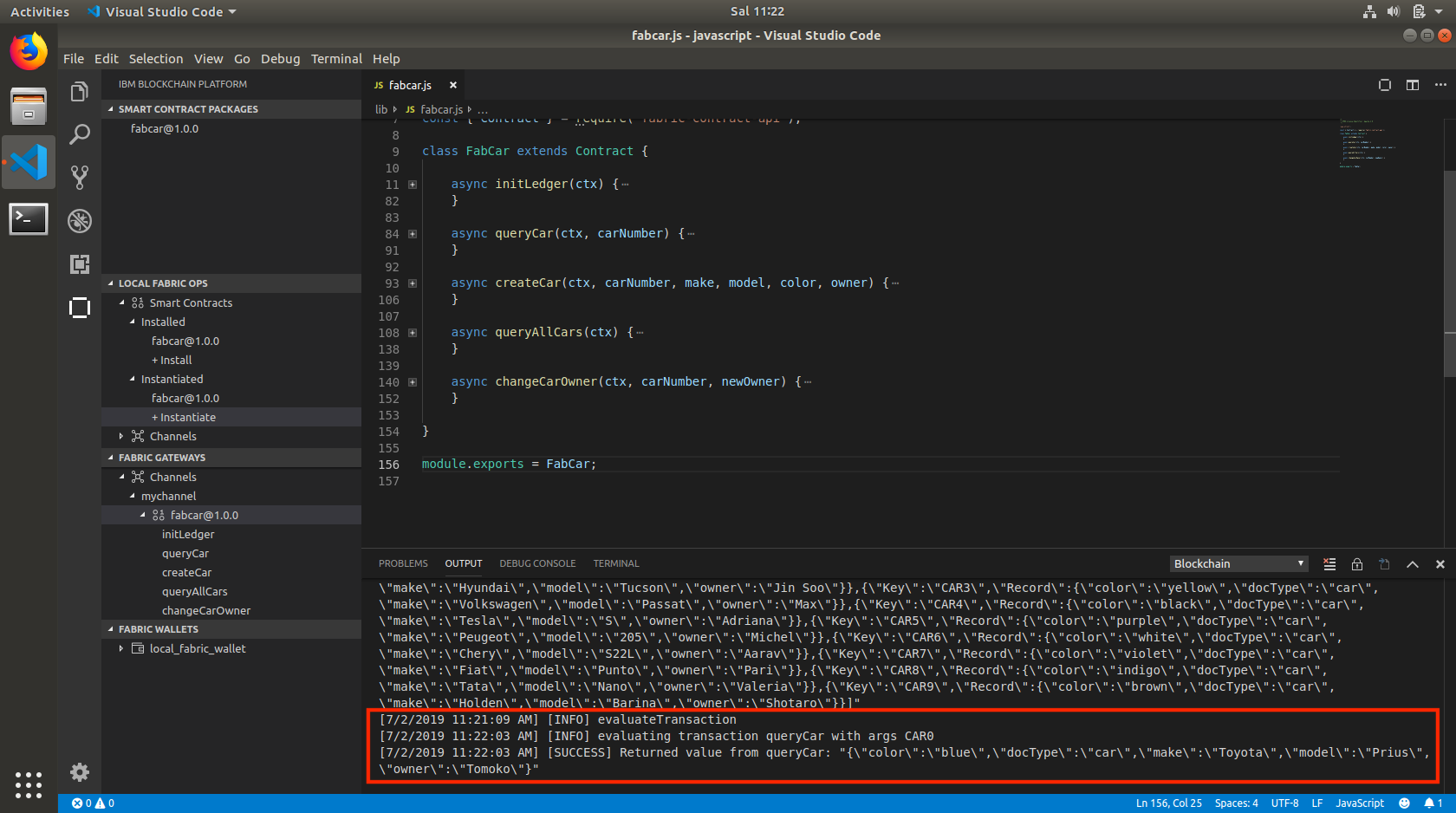Open the Explorer view in activity bar
This screenshot has height=813, width=1456.
(x=79, y=92)
